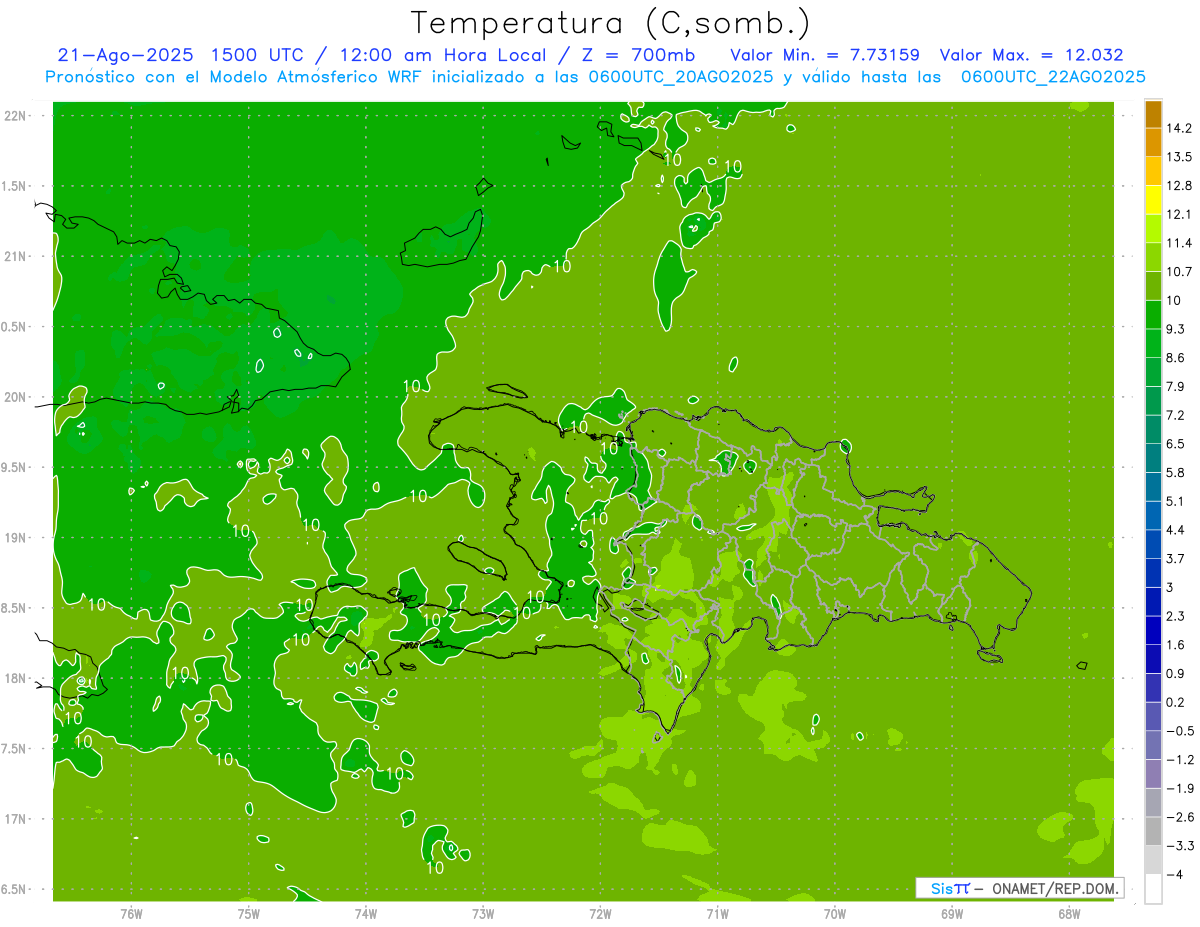Click the yellow swatch between 12.1 and 12.8
This screenshot has height=927, width=1200.
click(x=1153, y=200)
